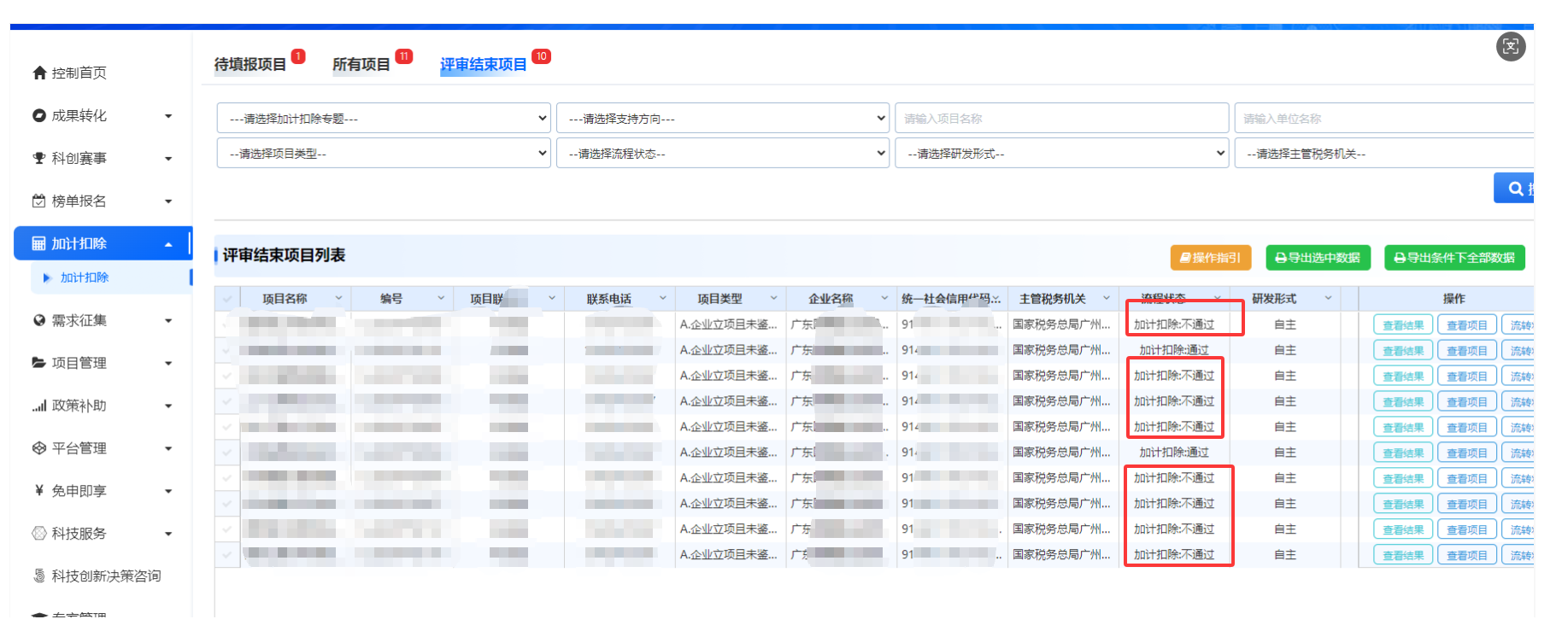Click the 请输入项目名称 input field

coord(1060,119)
